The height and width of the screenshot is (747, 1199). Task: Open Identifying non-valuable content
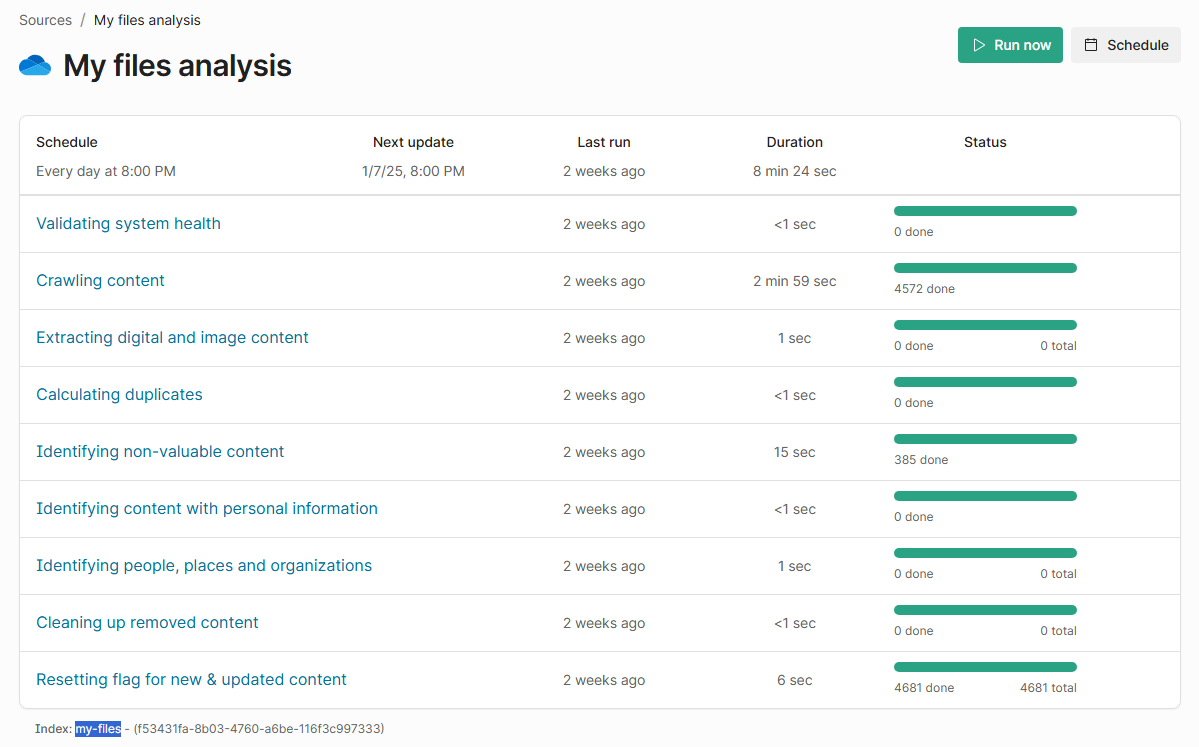tap(160, 452)
